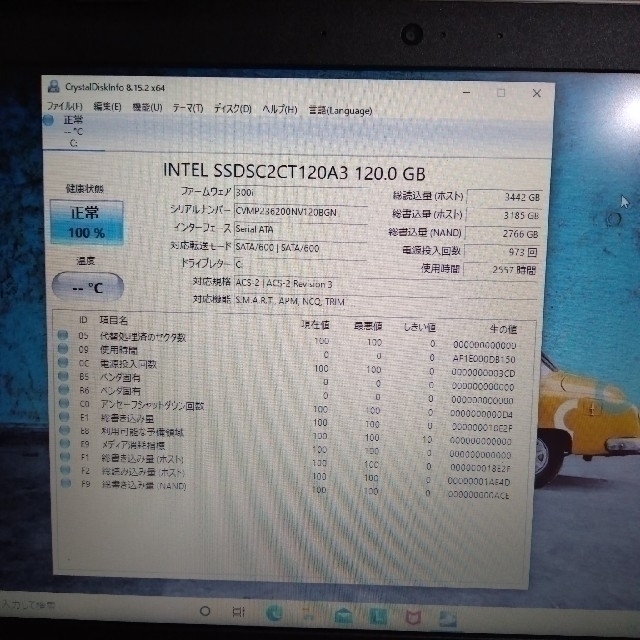This screenshot has width=640, height=640.
Task: Click the NAND writes value 2766 GB
Action: click(503, 234)
